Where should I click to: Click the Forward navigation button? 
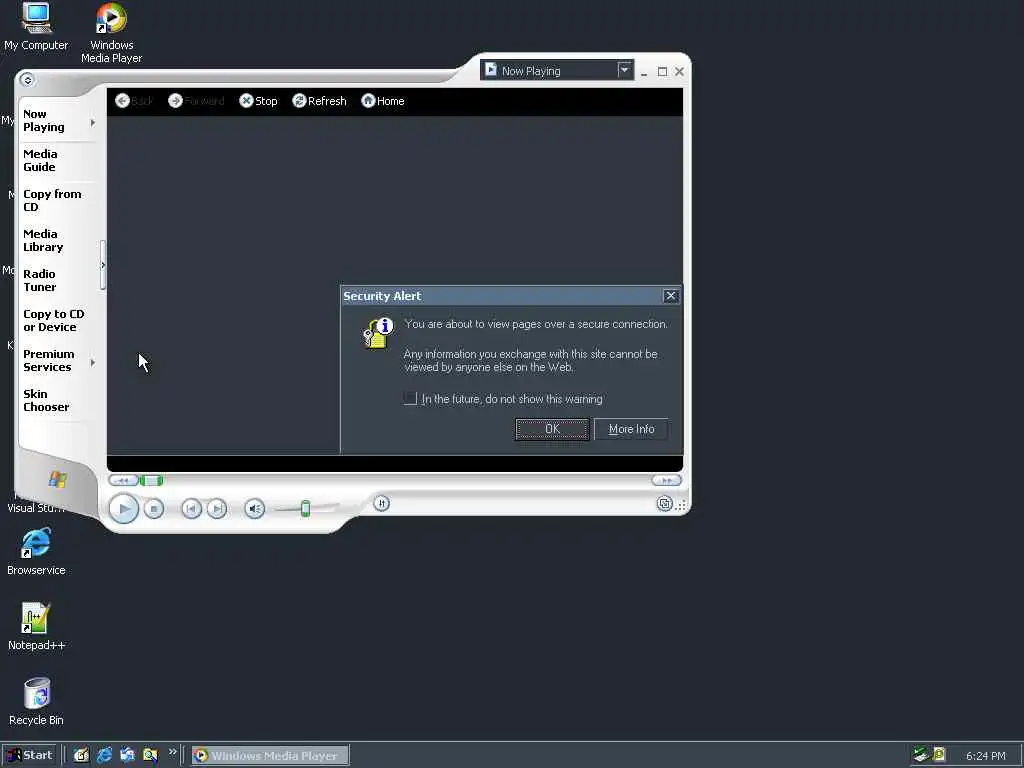pyautogui.click(x=196, y=101)
